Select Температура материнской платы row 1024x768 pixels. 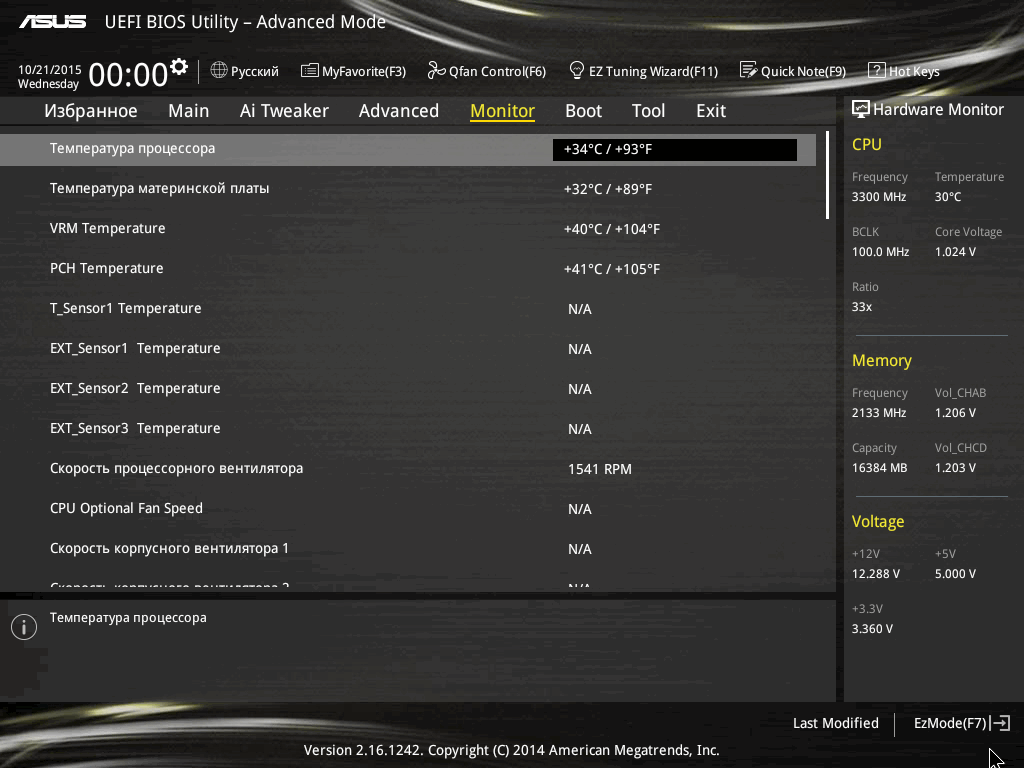pos(408,189)
